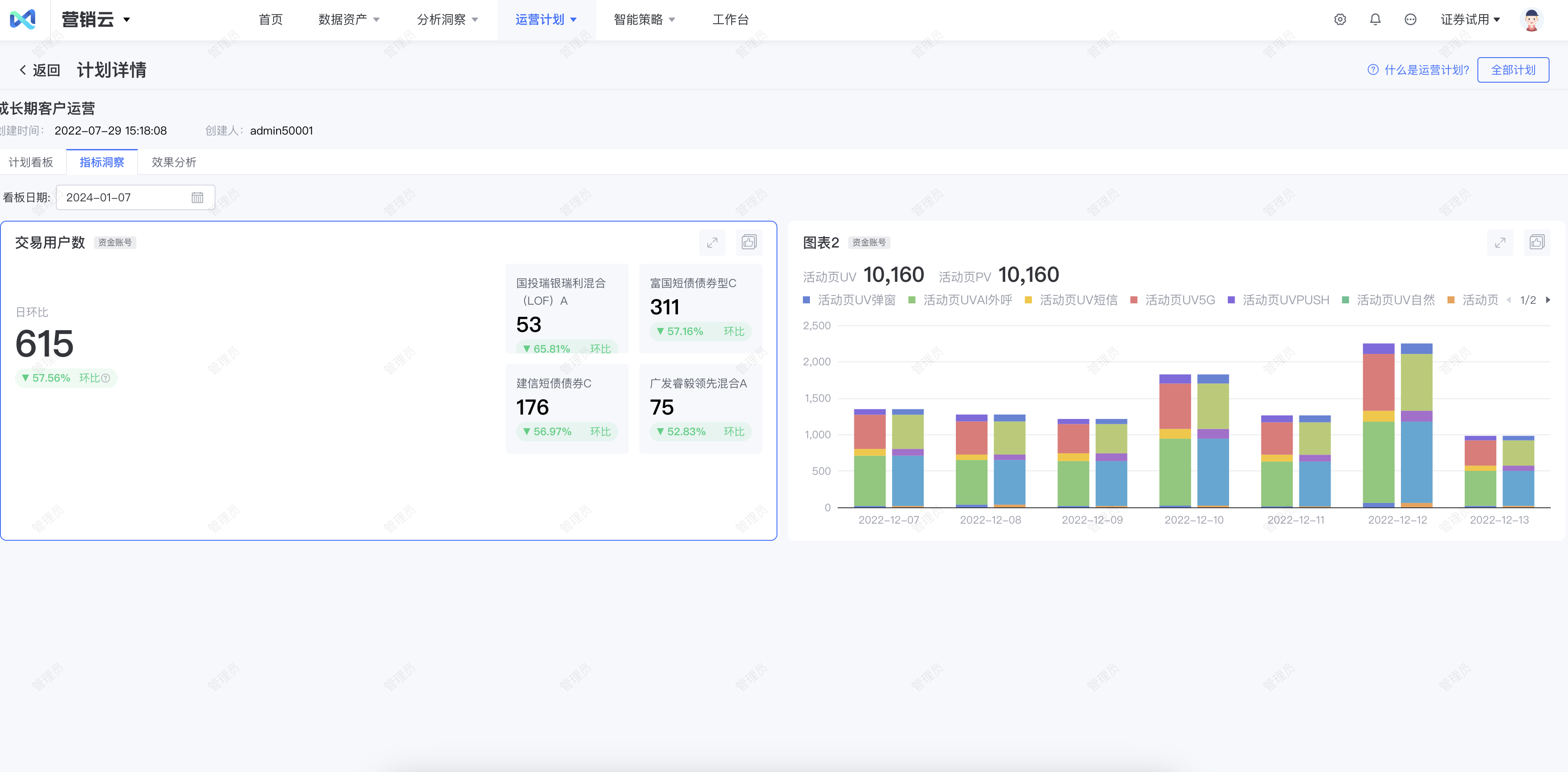This screenshot has width=1568, height=772.
Task: Click the 返回 link
Action: click(46, 70)
